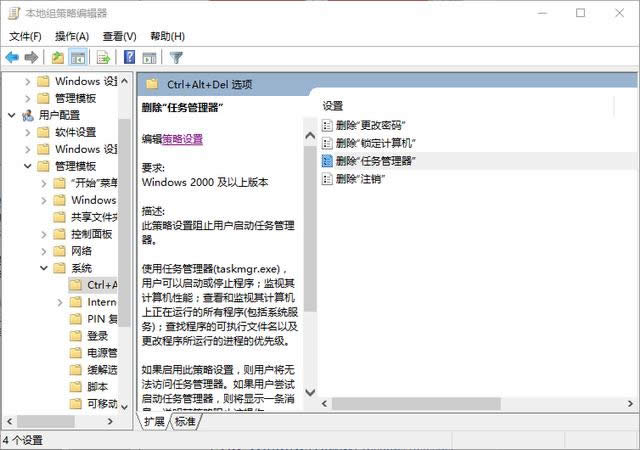Click the Up one level folder icon

point(58,58)
